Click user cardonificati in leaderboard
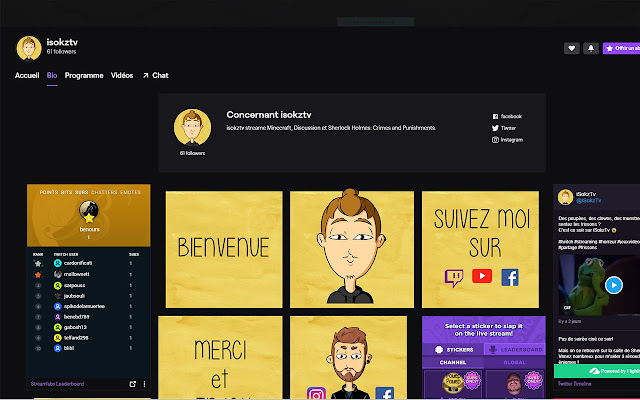Screen dimensions: 640x400 point(78,263)
